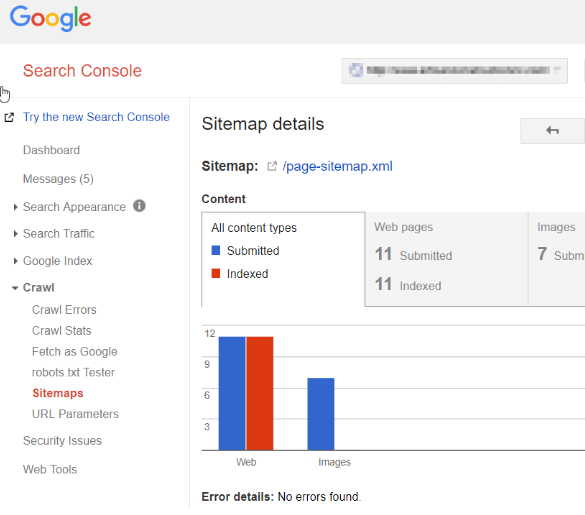Click the red Indexed legend swatch

tap(216, 274)
